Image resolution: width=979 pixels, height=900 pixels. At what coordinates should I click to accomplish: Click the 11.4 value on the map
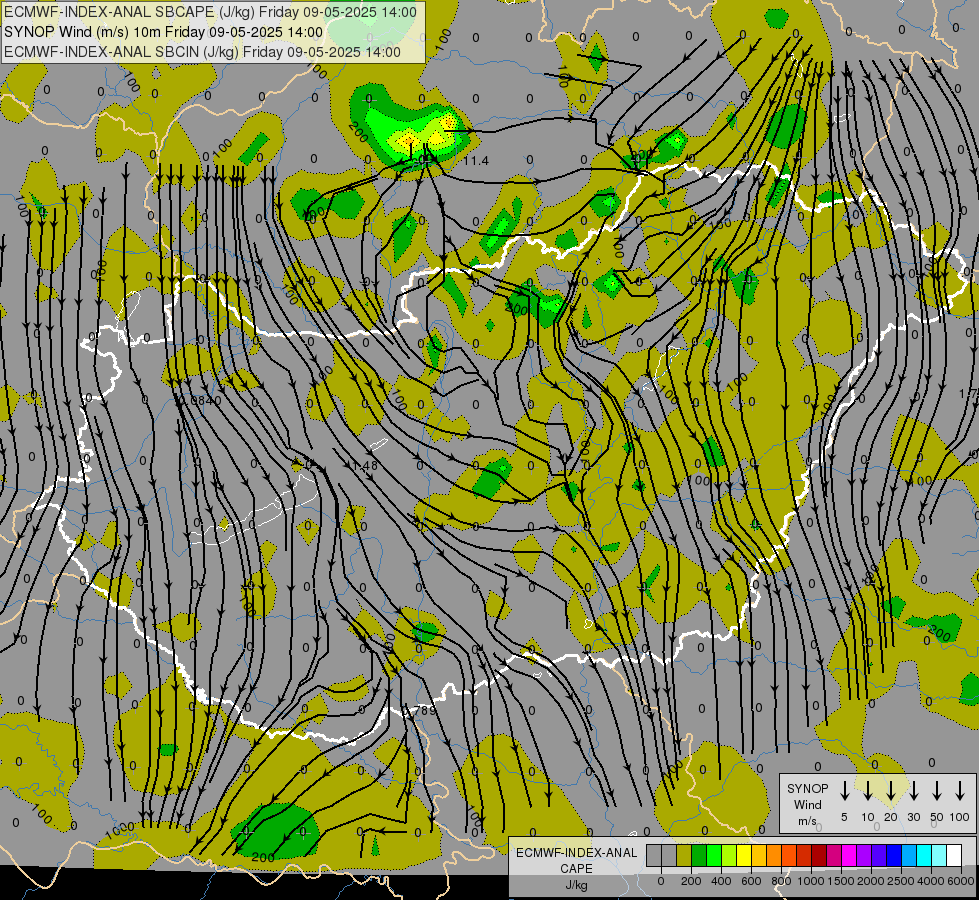pyautogui.click(x=476, y=161)
